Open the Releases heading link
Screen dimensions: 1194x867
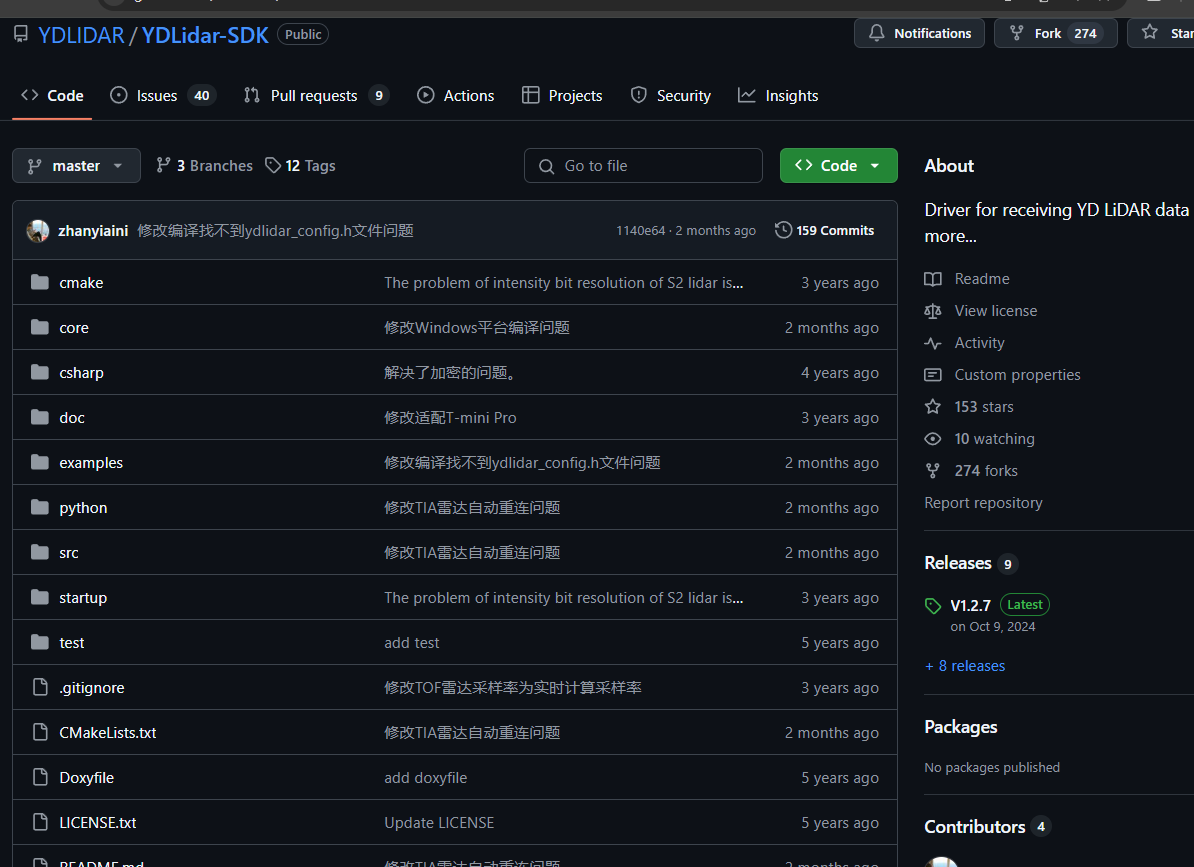pyautogui.click(x=958, y=563)
